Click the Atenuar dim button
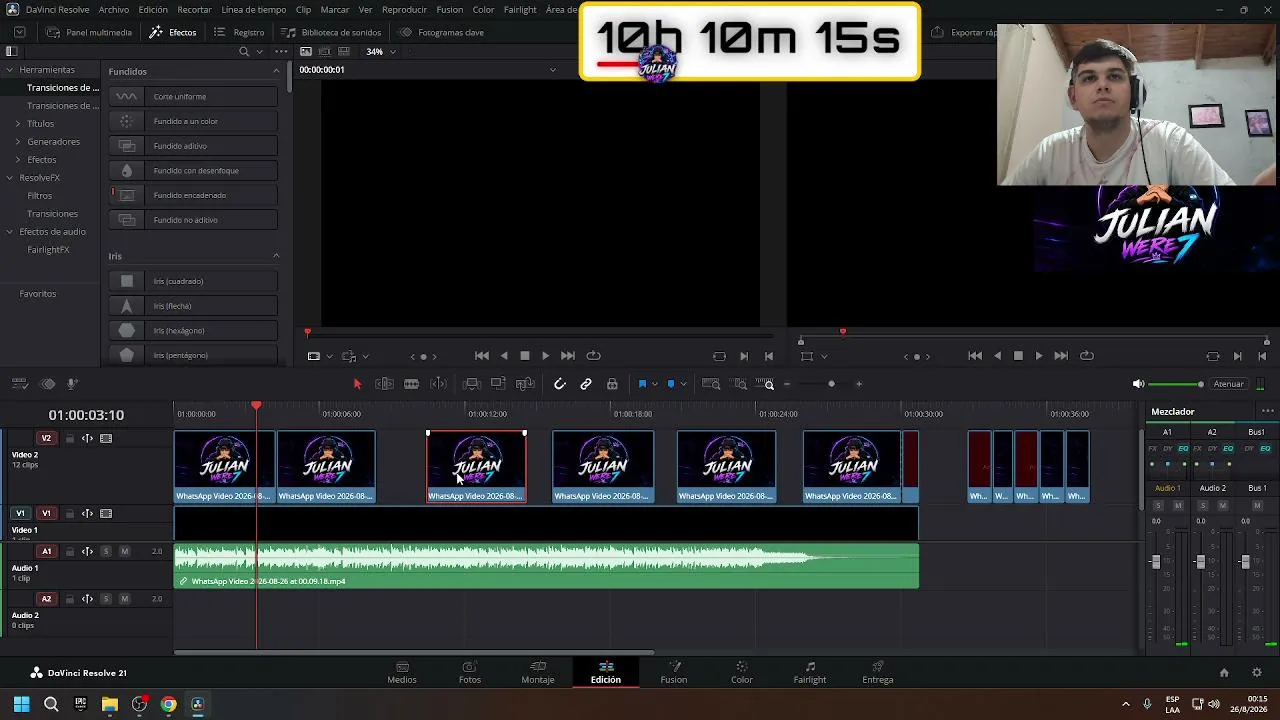The width and height of the screenshot is (1280, 720). 1229,384
